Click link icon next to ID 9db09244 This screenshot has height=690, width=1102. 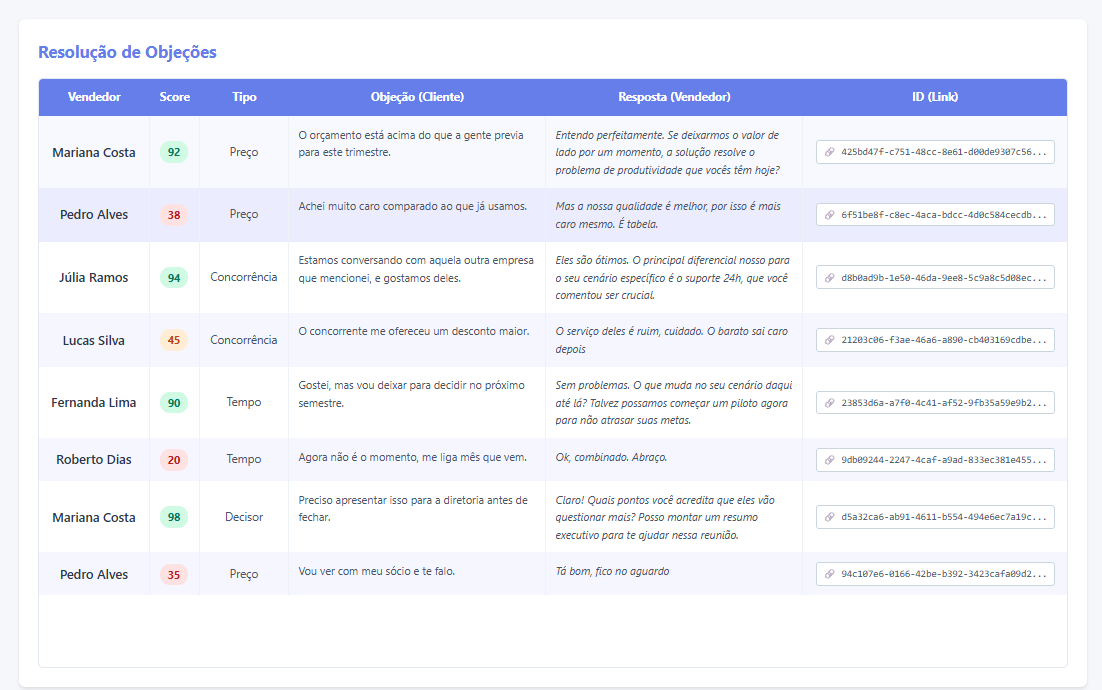click(829, 460)
